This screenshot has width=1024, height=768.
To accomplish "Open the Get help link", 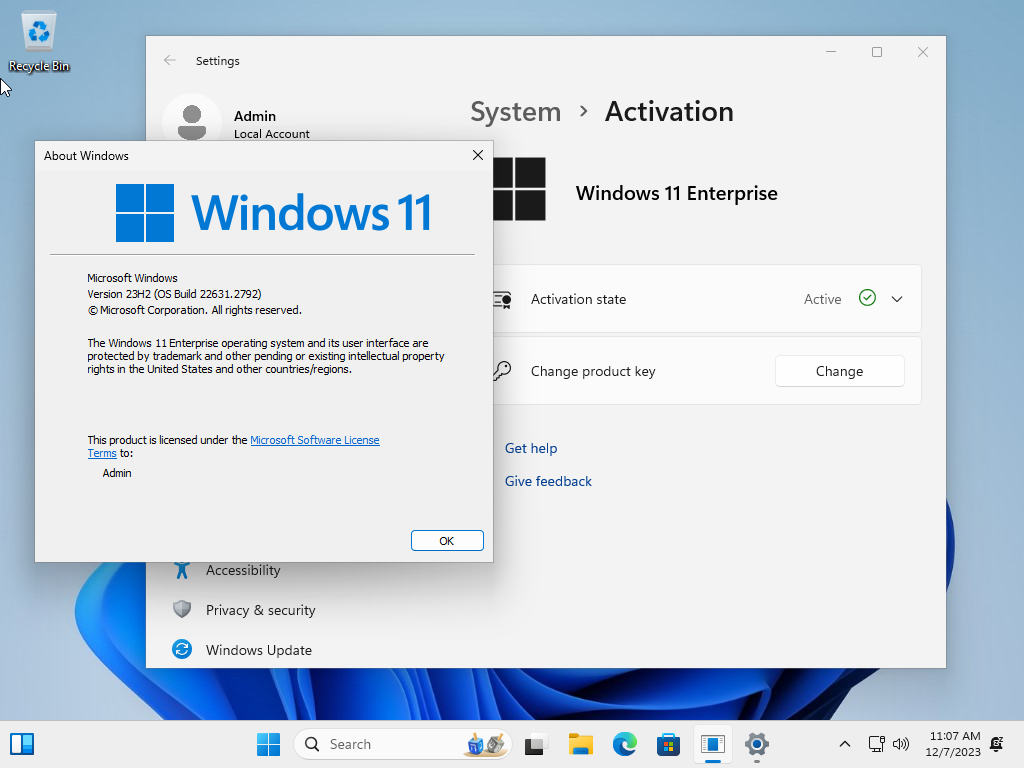I will click(531, 448).
